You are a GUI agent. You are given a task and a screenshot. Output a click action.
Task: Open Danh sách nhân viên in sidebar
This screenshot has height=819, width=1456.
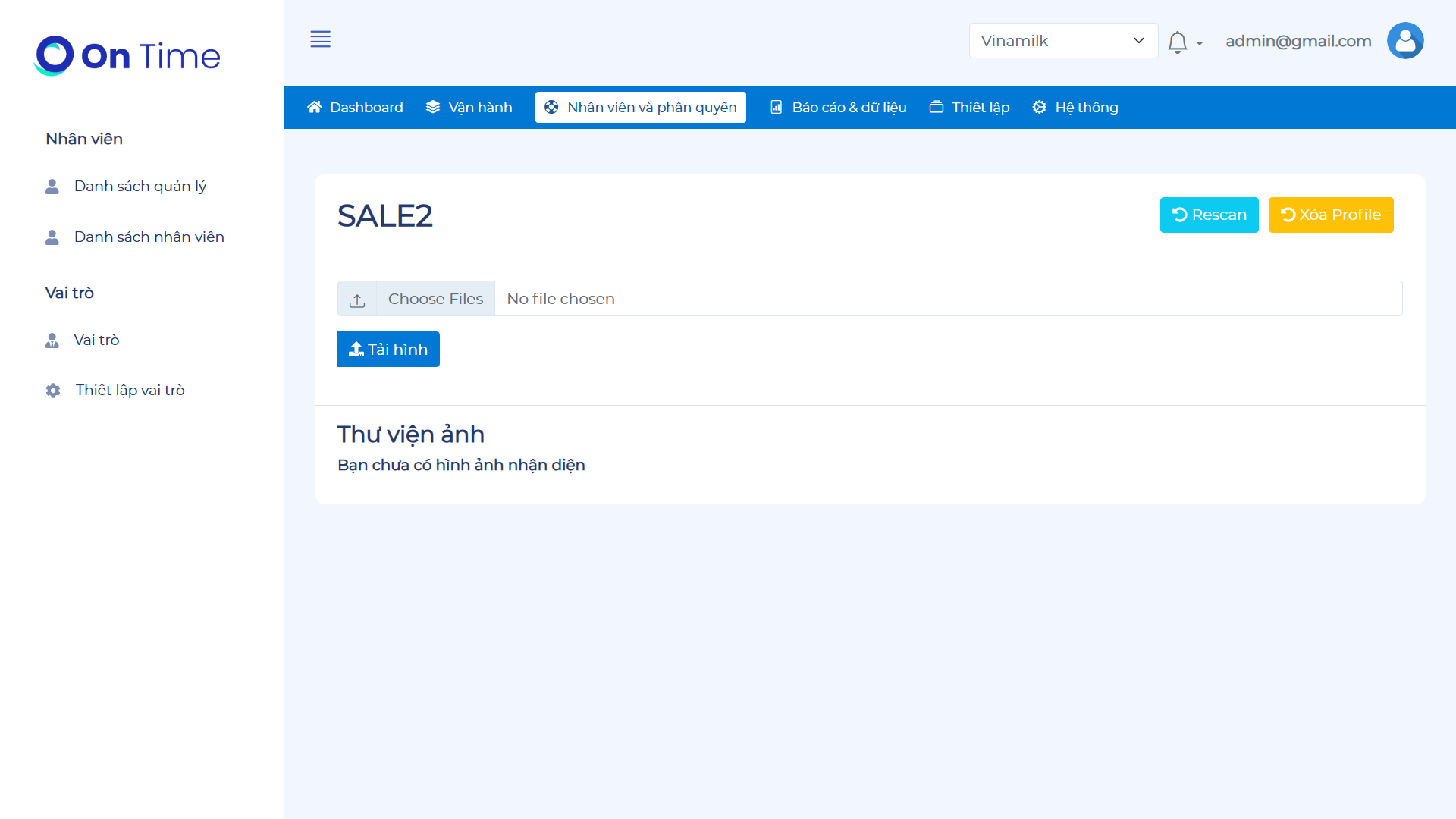tap(149, 237)
